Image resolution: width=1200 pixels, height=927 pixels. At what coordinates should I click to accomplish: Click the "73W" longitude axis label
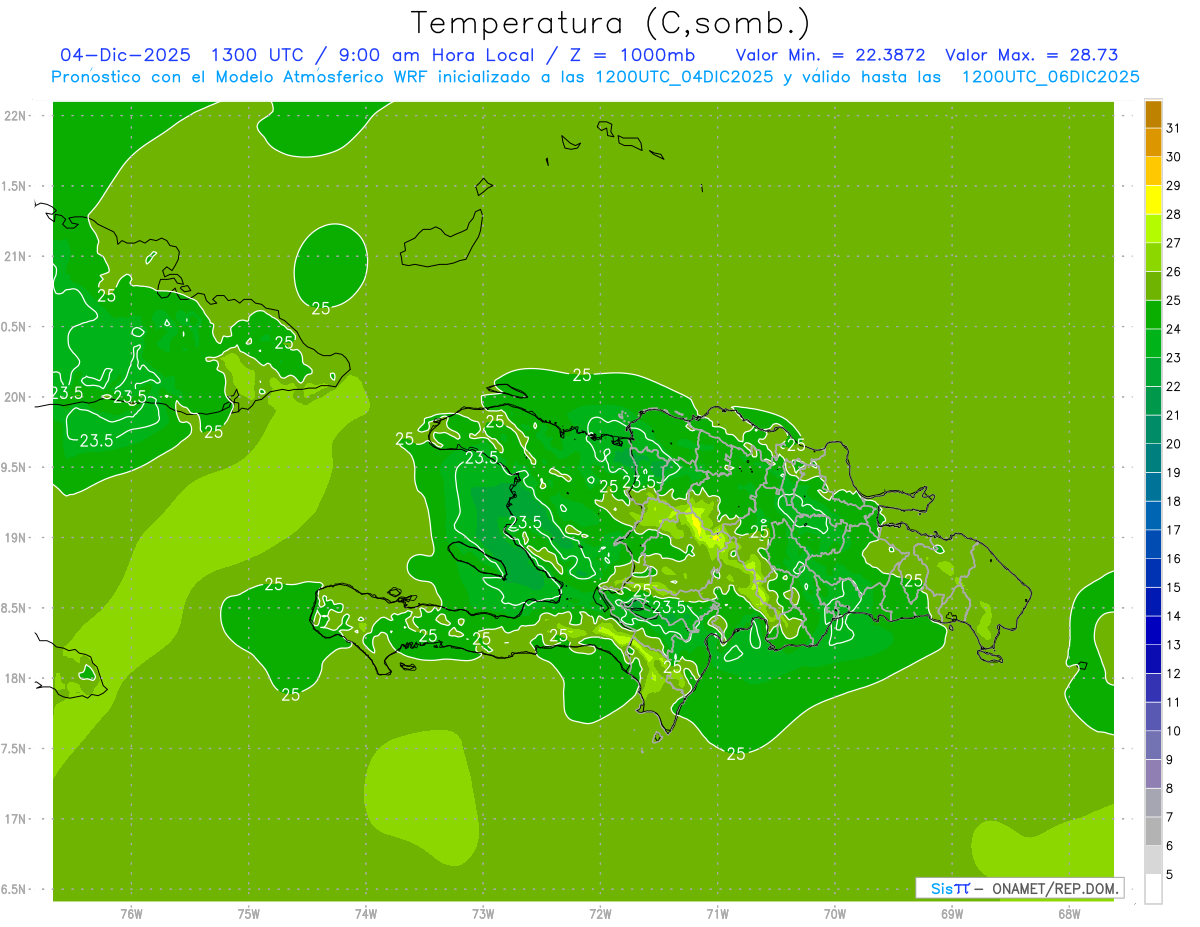click(483, 913)
